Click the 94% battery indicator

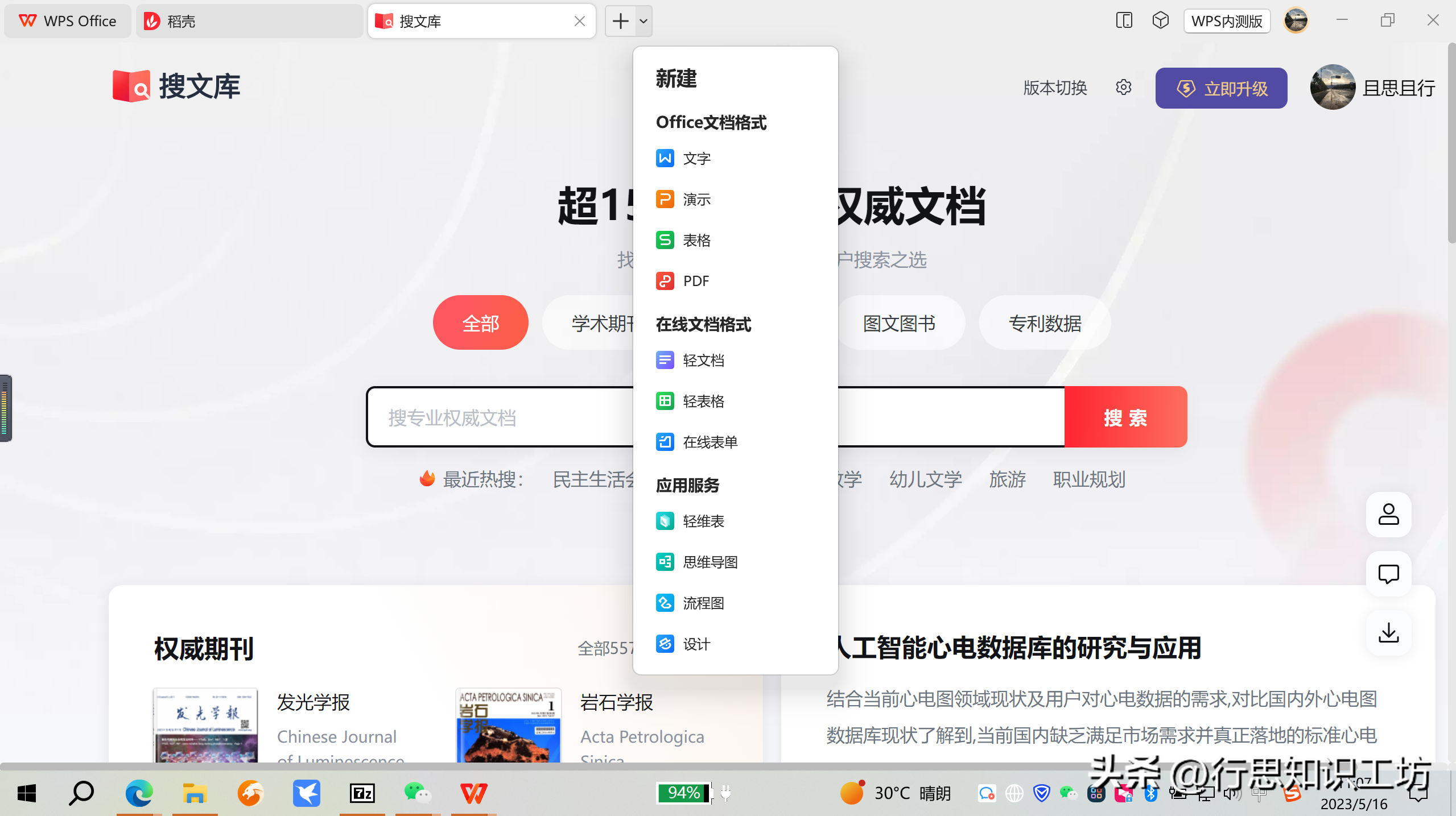(x=686, y=793)
